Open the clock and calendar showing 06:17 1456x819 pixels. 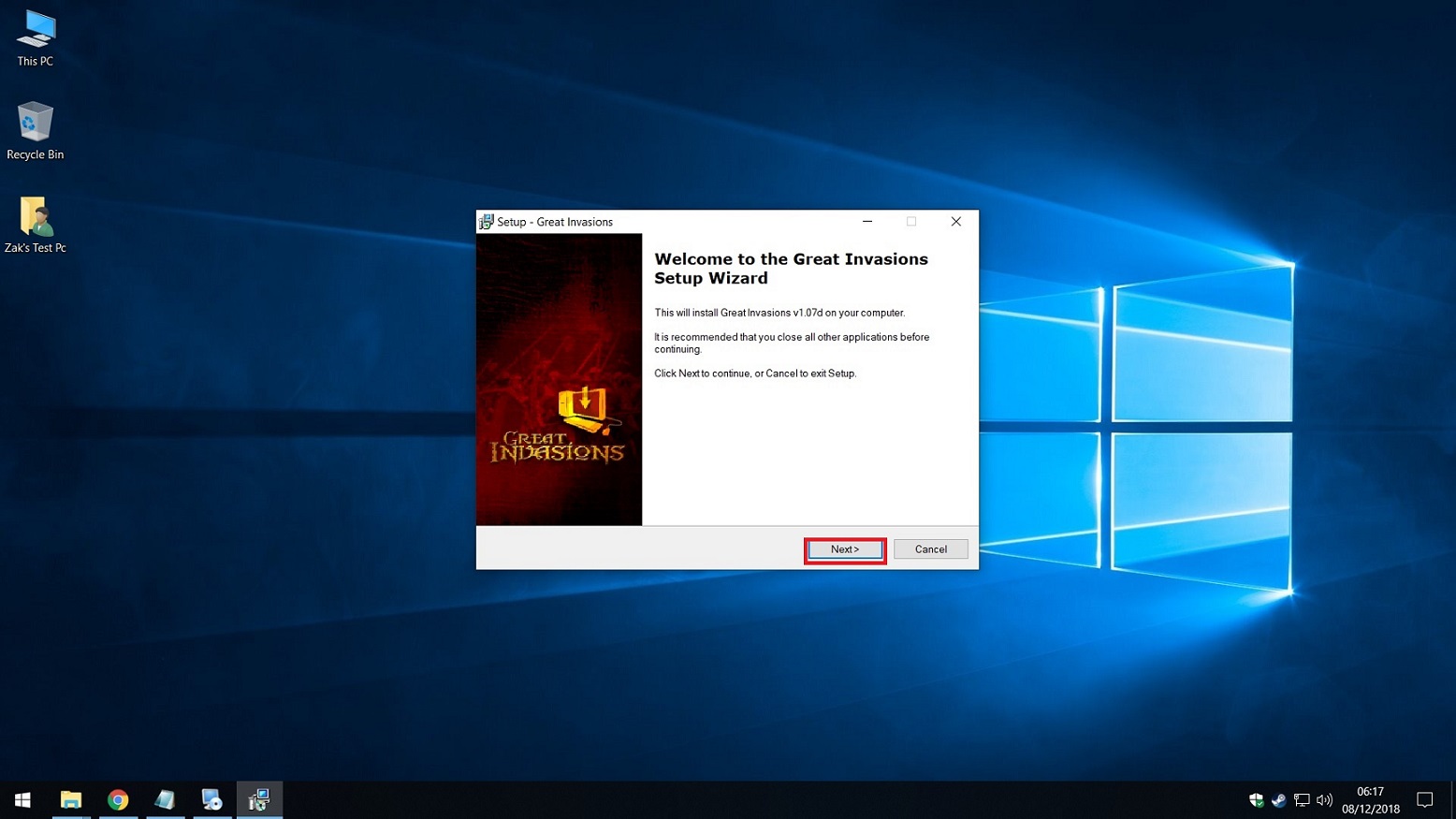click(1371, 800)
